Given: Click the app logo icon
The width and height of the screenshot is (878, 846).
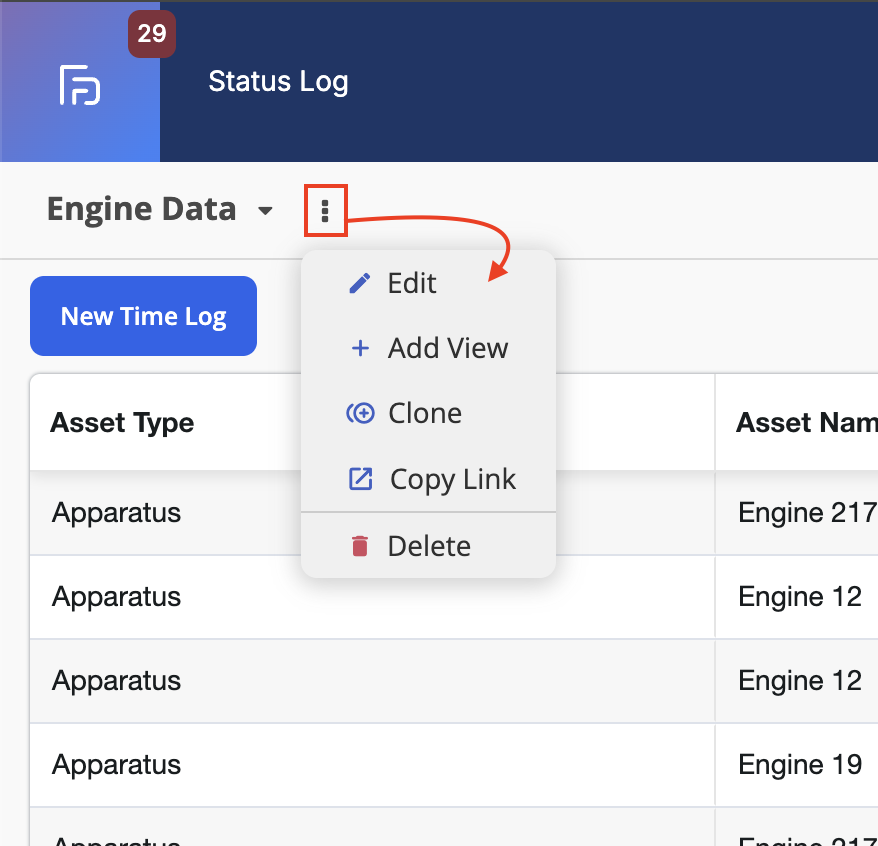Looking at the screenshot, I should [80, 85].
